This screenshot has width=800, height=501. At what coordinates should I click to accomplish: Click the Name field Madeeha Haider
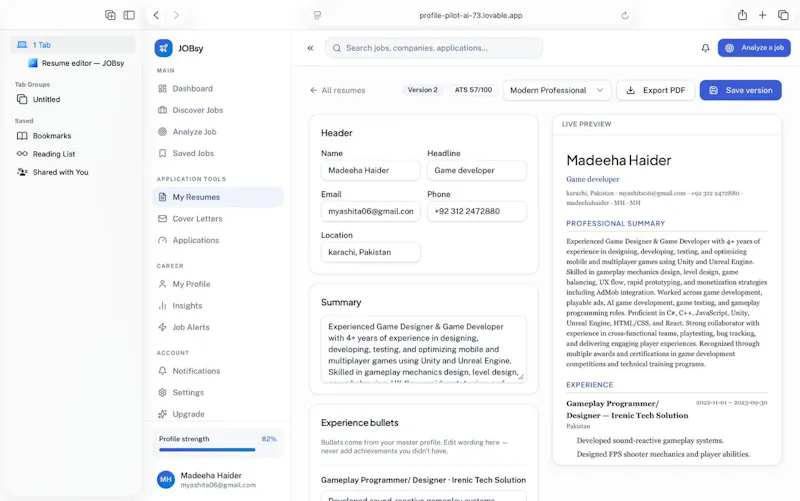click(370, 170)
